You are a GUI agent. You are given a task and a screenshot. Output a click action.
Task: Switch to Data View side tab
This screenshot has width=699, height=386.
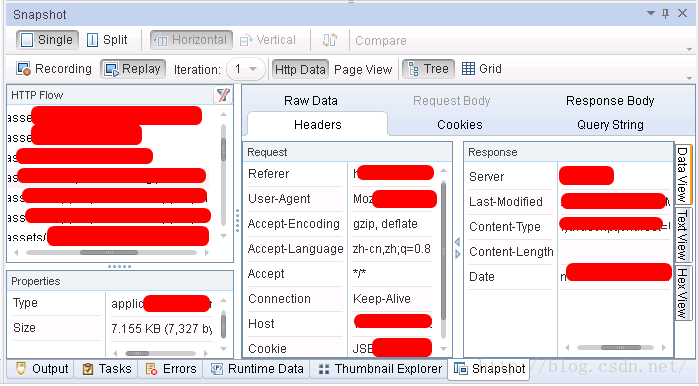tap(683, 174)
